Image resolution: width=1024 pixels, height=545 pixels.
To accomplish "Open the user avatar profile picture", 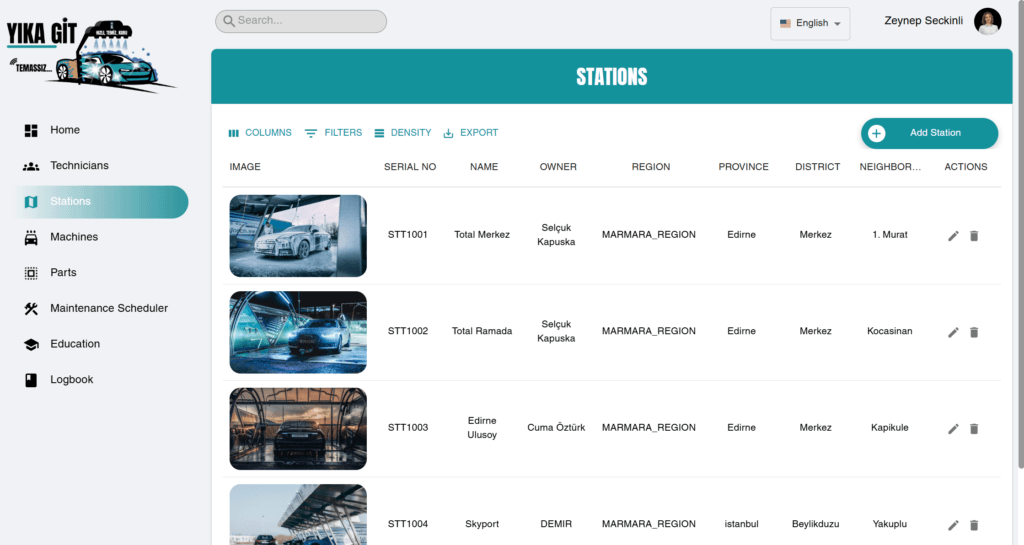I will [987, 21].
